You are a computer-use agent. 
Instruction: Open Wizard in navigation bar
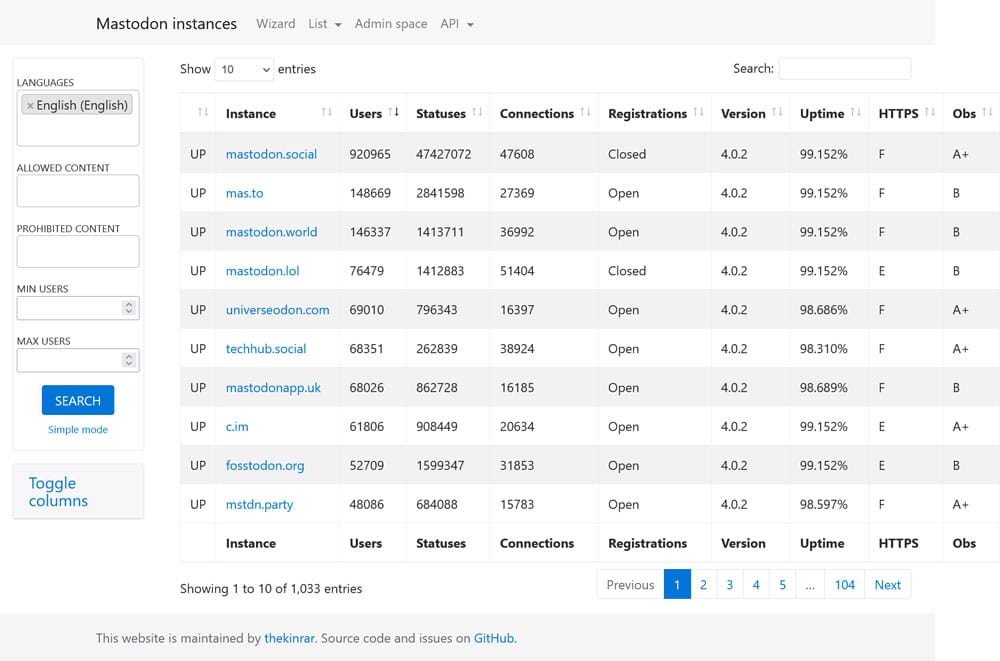tap(276, 24)
